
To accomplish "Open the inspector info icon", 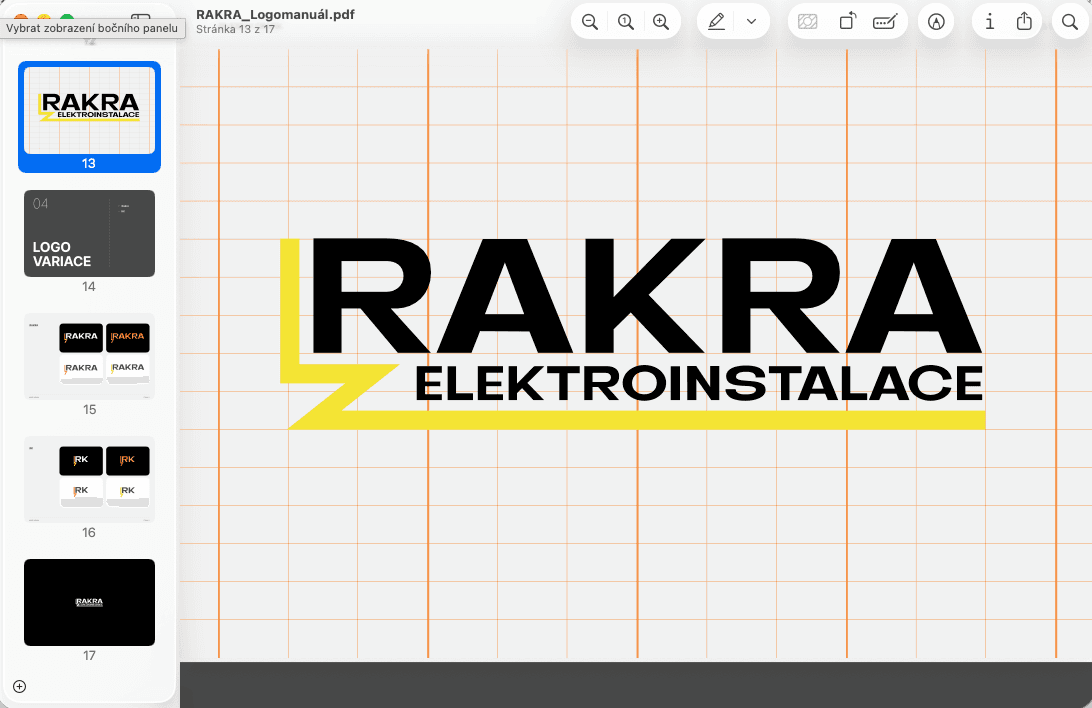I will (x=990, y=22).
